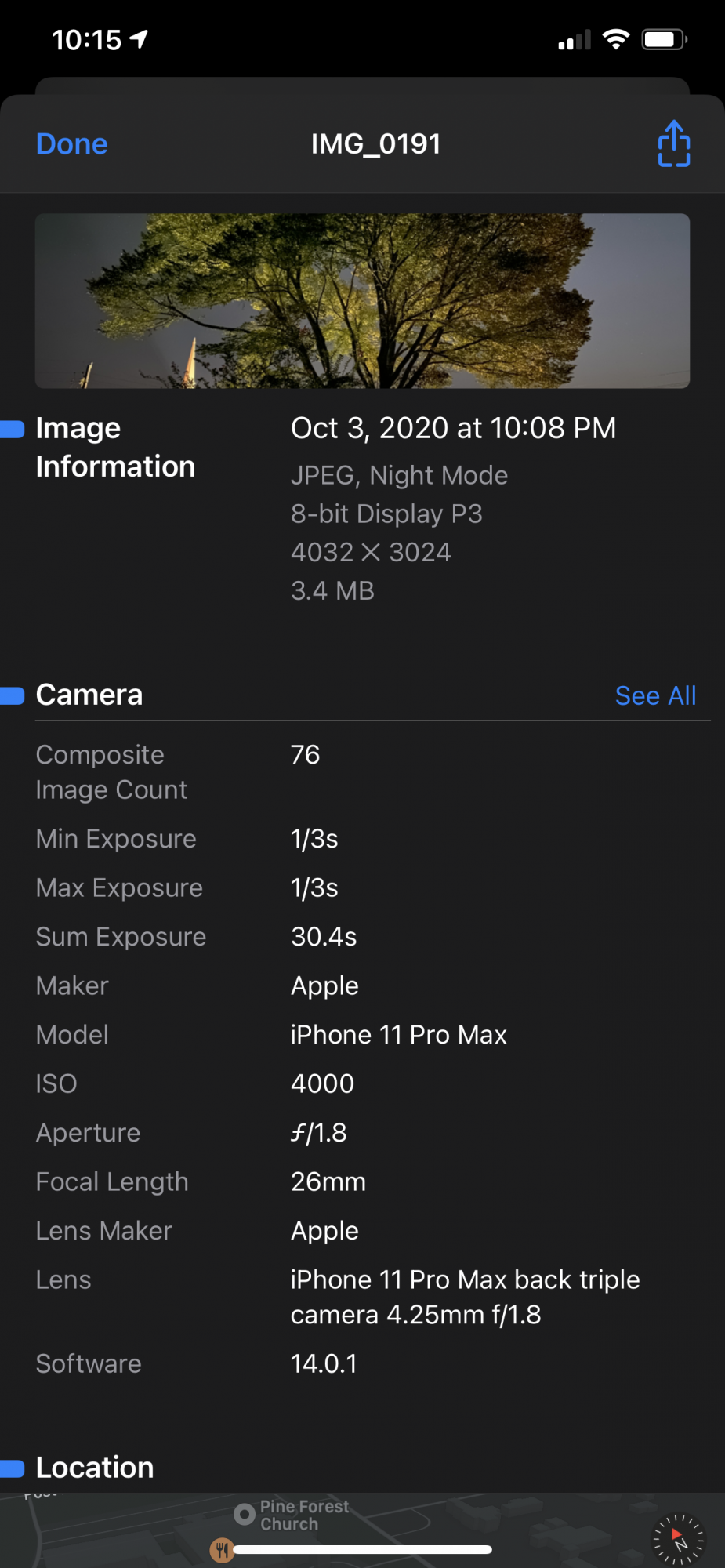
Task: Tap the restaurant fork-and-knife map pin
Action: 222,1549
